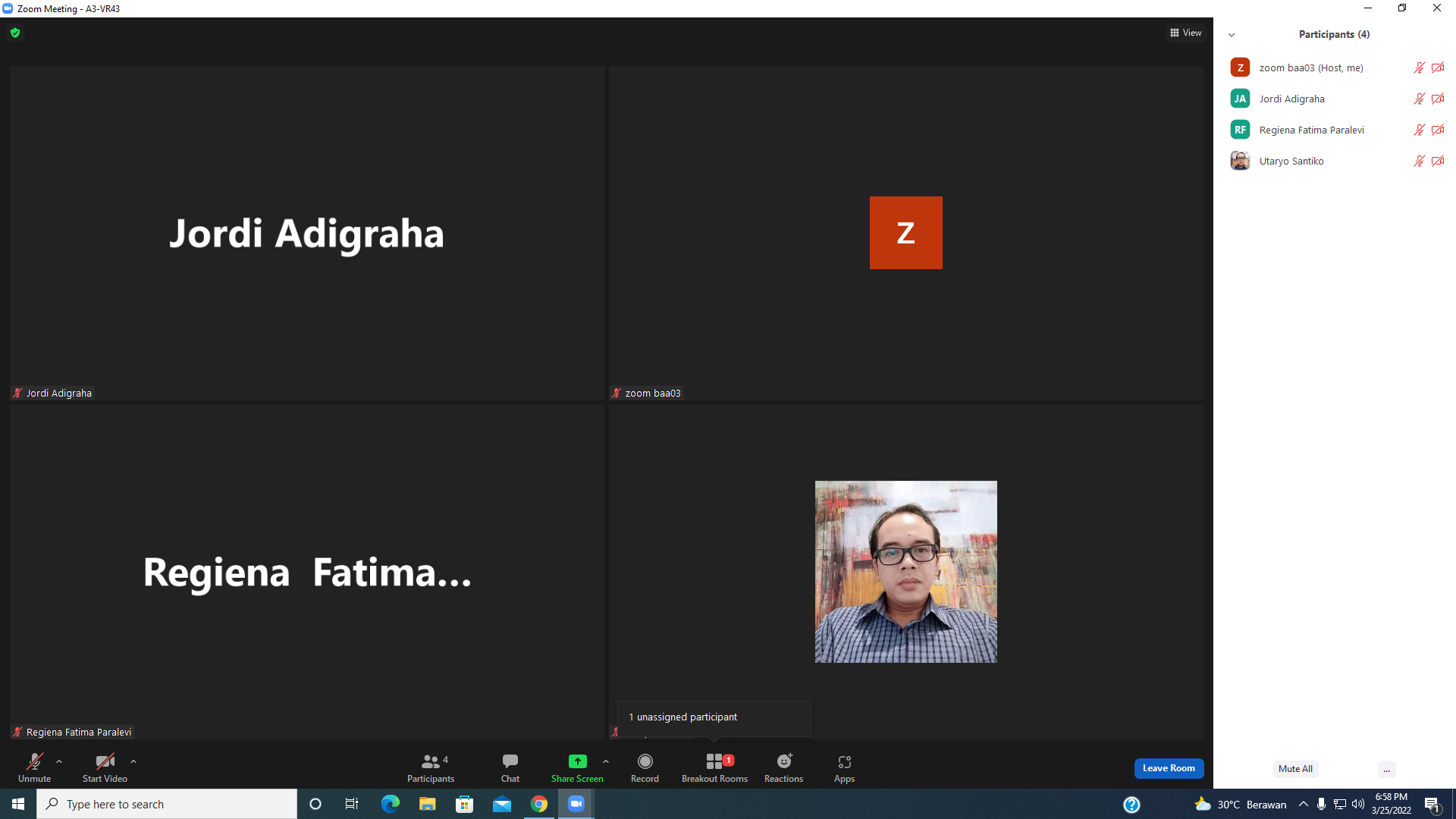Show hidden system tray icons

pos(1304,804)
